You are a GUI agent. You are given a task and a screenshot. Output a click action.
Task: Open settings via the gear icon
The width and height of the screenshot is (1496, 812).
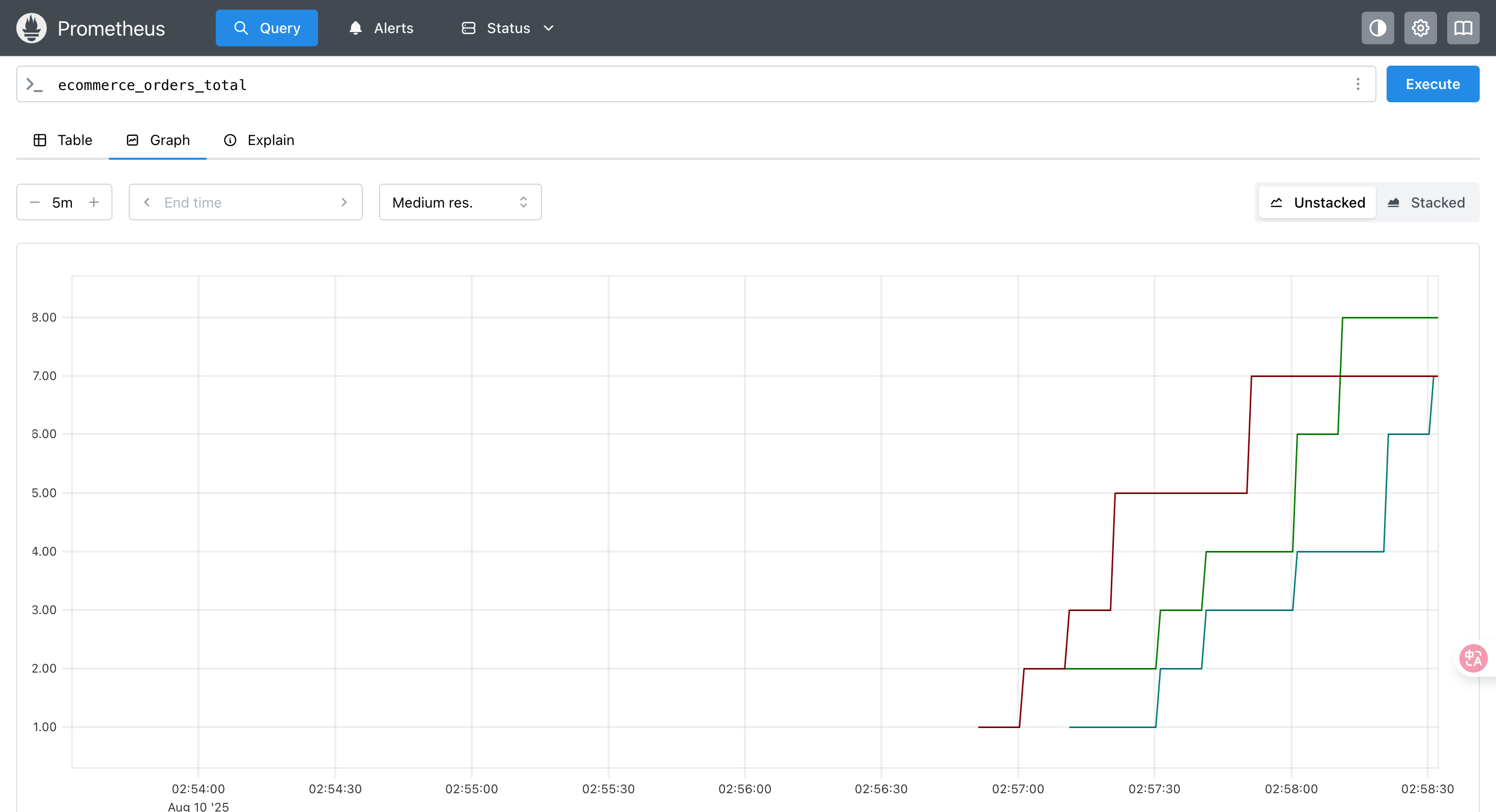coord(1420,28)
